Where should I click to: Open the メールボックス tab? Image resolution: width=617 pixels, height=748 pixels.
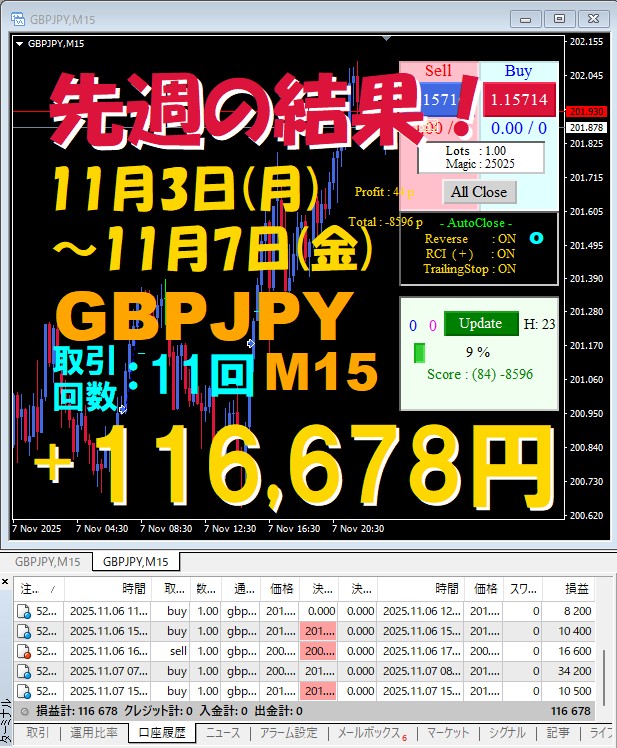coord(371,733)
